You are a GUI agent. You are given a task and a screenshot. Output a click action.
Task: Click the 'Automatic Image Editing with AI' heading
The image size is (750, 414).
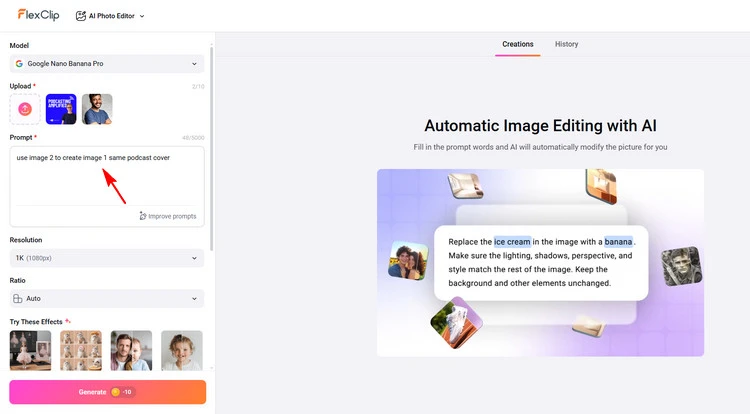click(x=540, y=126)
